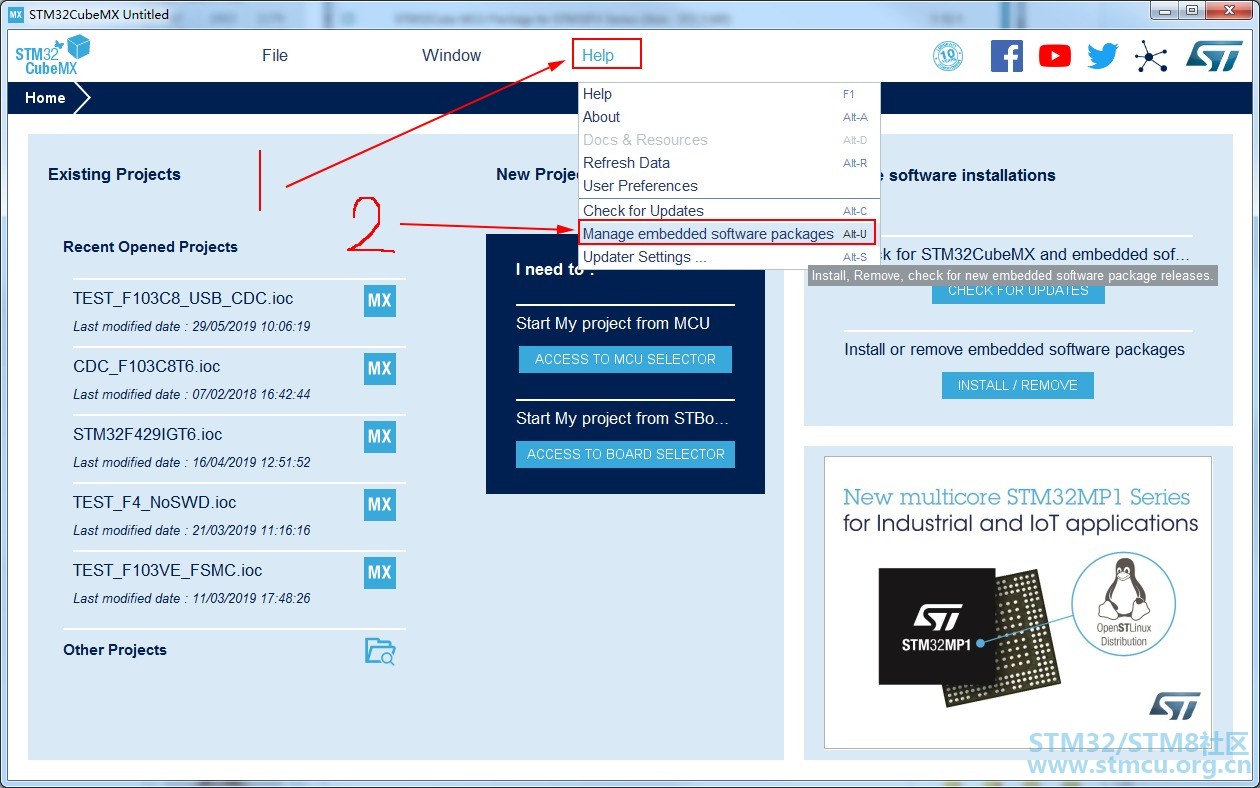Click the 10 years anniversary badge
The width and height of the screenshot is (1260, 788).
coord(947,56)
